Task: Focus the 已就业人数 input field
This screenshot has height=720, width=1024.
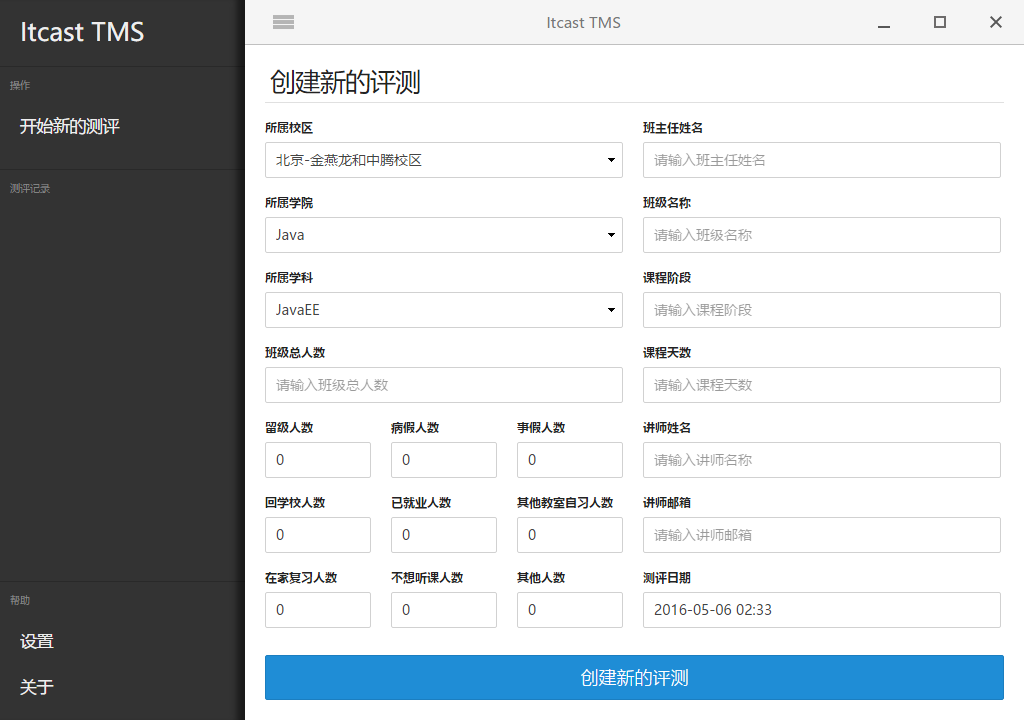Action: 443,535
